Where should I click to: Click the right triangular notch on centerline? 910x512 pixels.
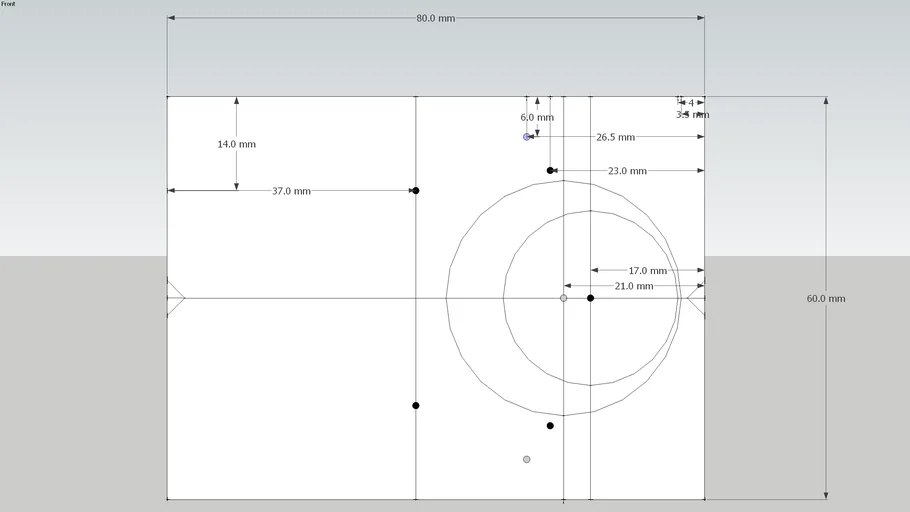696,298
